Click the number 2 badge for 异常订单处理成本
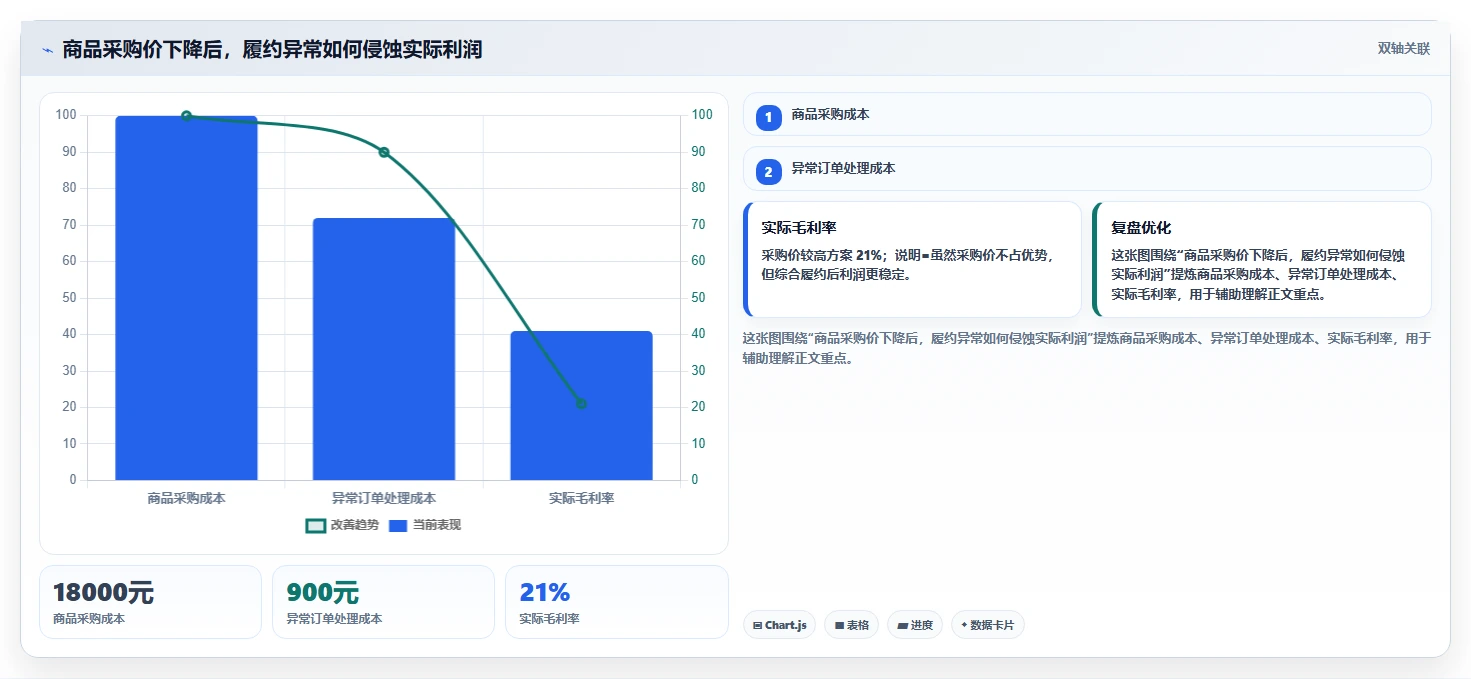Viewport: 1471px width, 679px height. point(768,172)
